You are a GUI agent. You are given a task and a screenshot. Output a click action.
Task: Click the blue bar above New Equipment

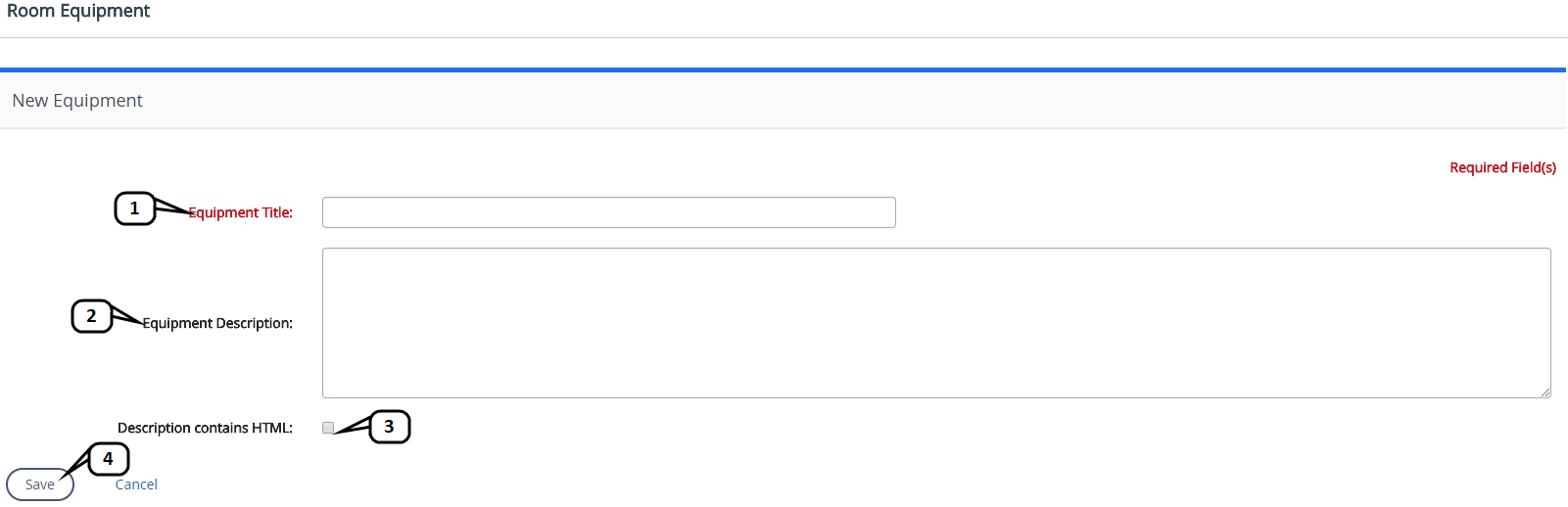click(x=784, y=69)
